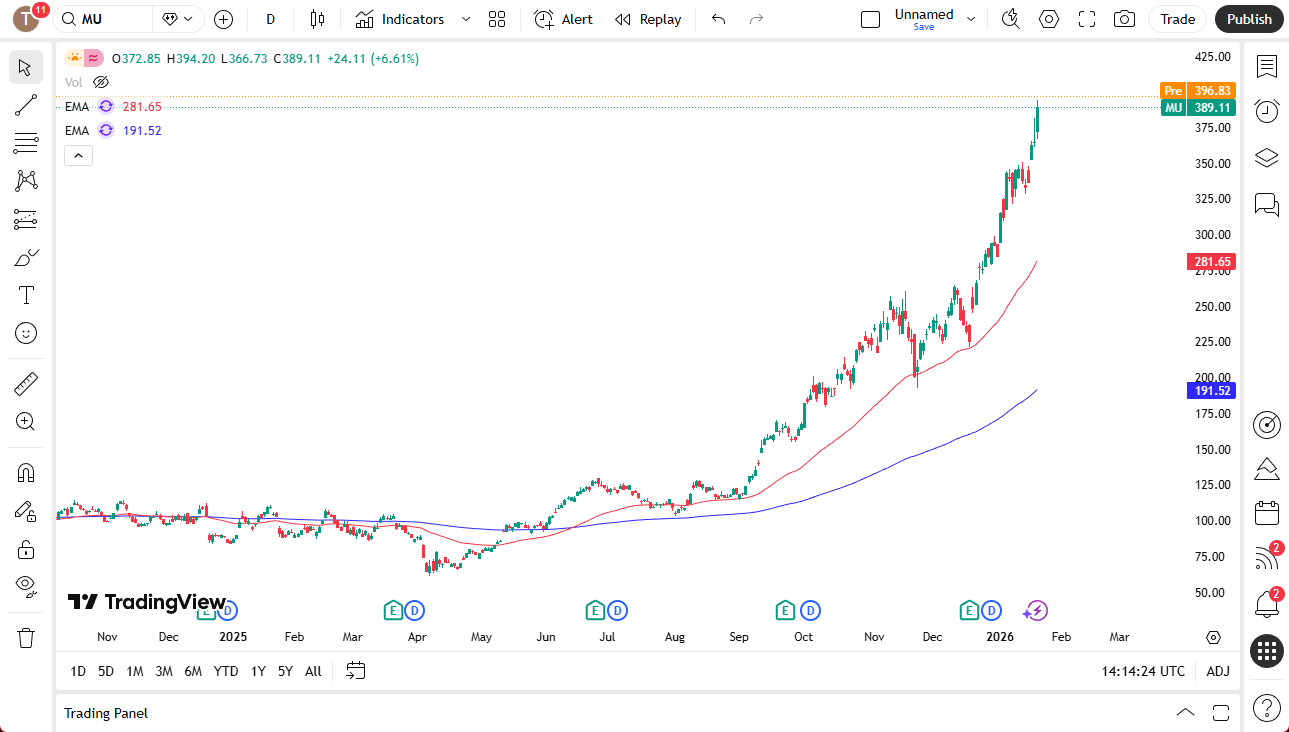This screenshot has width=1289, height=732.
Task: Open the chart patterns tool
Action: [26, 181]
